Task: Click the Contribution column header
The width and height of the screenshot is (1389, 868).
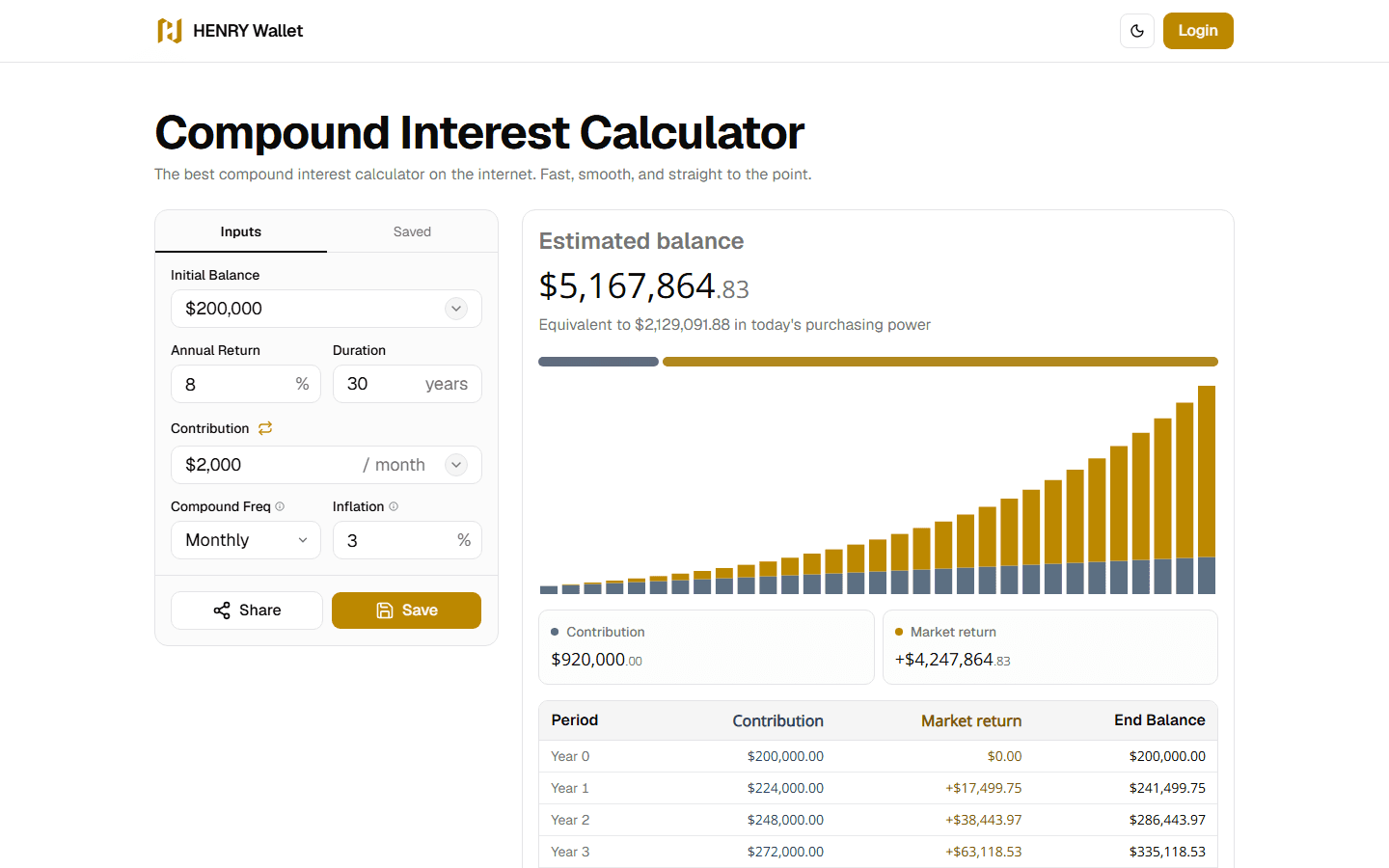Action: (x=777, y=720)
